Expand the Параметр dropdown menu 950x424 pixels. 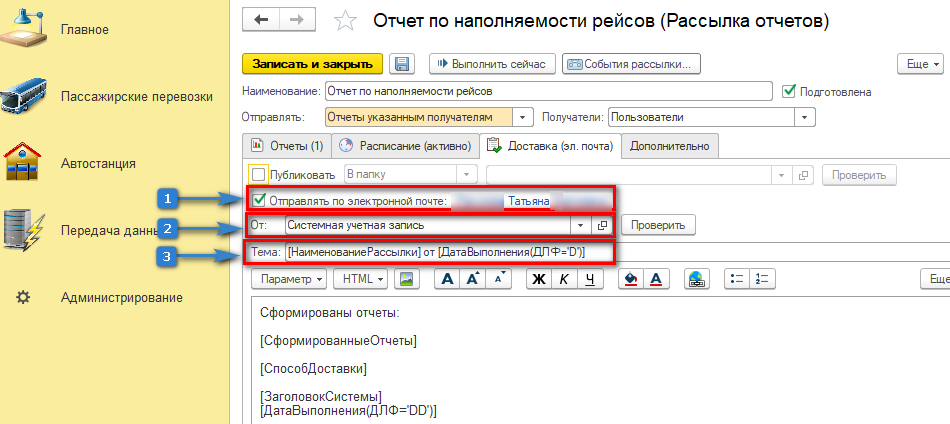291,278
